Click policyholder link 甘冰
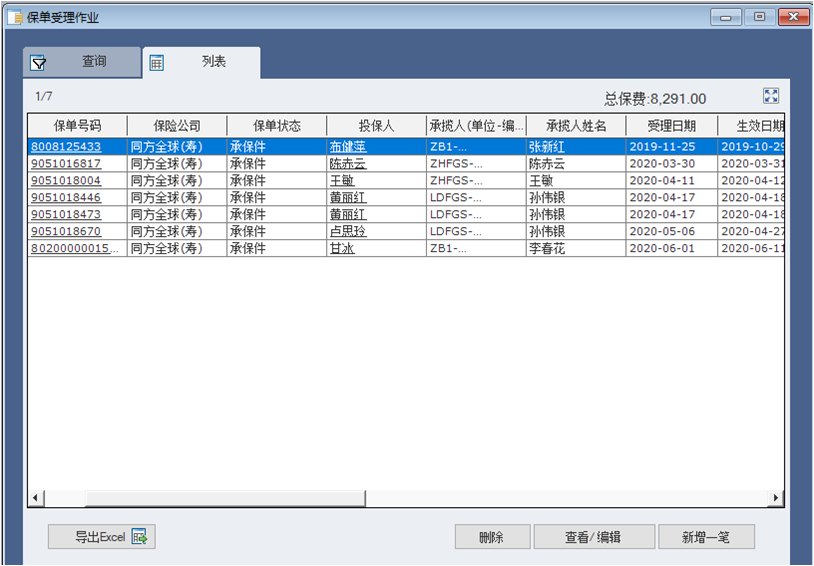The height and width of the screenshot is (566, 814). coord(342,248)
